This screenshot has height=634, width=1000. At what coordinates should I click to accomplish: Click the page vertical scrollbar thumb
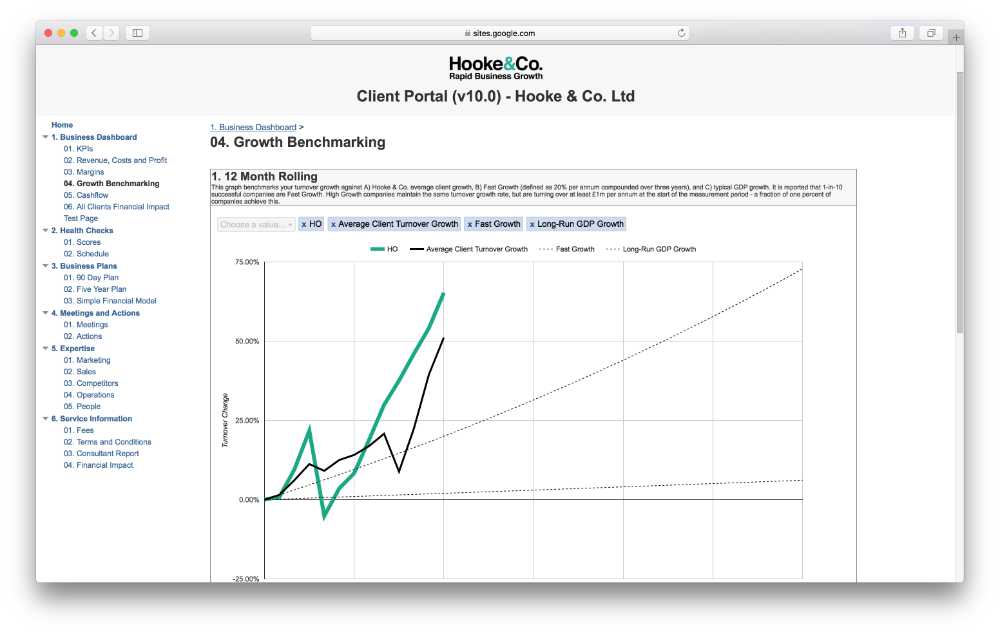960,202
